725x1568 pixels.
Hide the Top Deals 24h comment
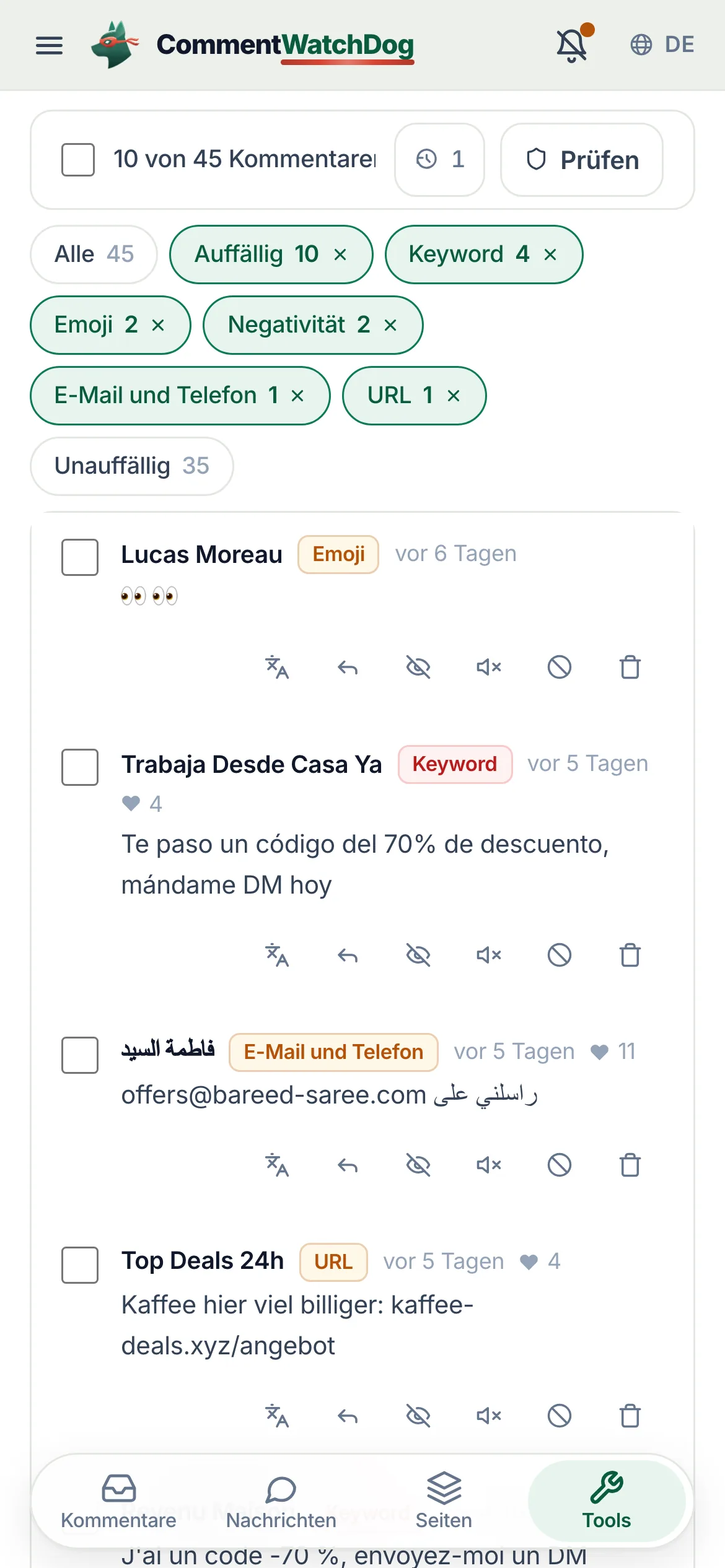[418, 1416]
